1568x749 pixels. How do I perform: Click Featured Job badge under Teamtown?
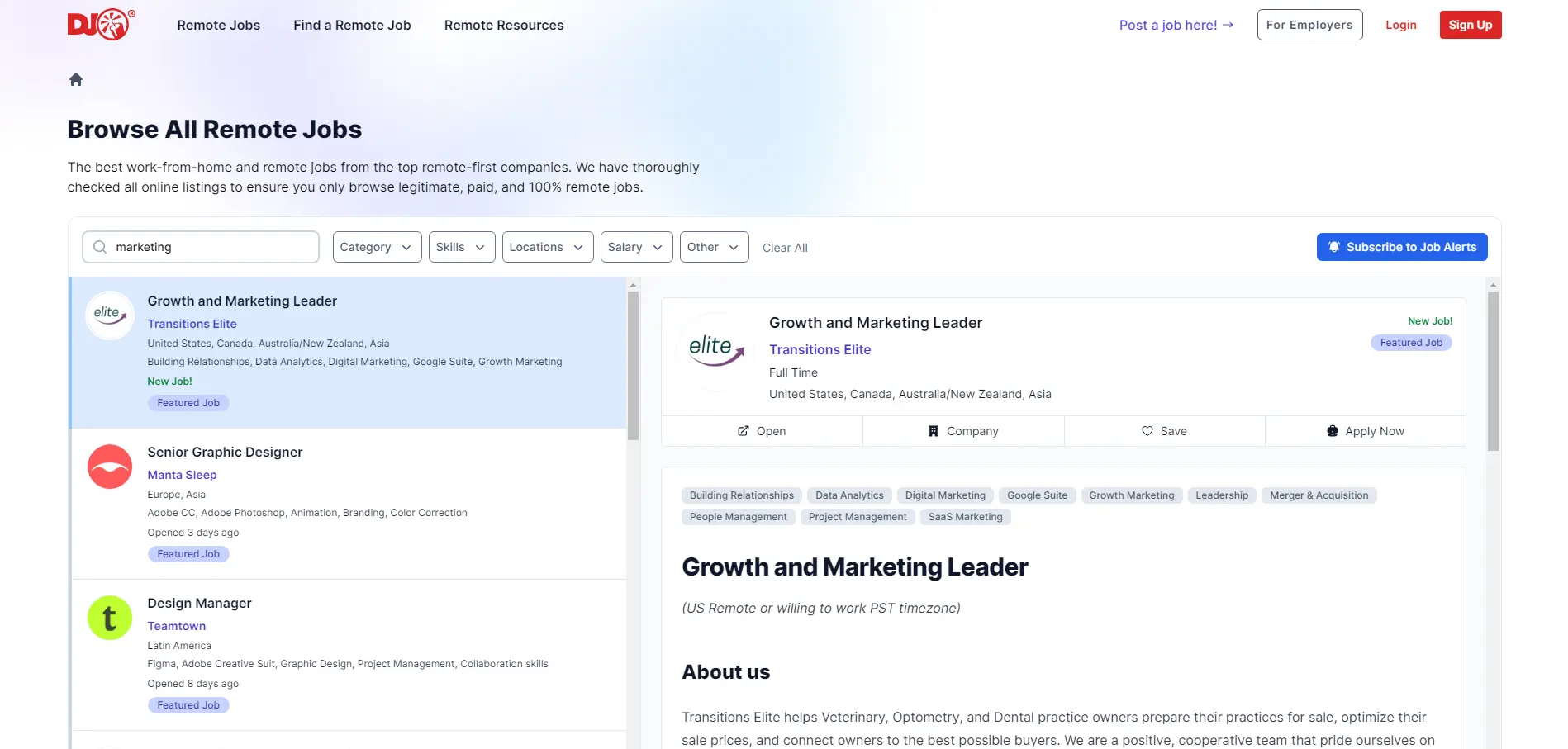[x=188, y=705]
